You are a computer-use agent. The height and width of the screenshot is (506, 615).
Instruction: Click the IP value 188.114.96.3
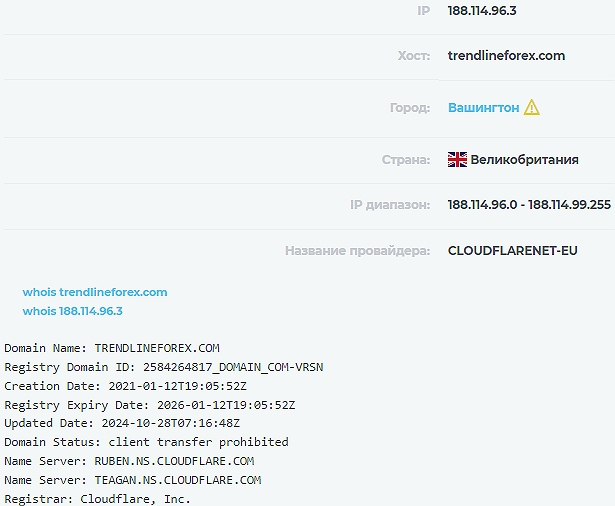pyautogui.click(x=482, y=11)
